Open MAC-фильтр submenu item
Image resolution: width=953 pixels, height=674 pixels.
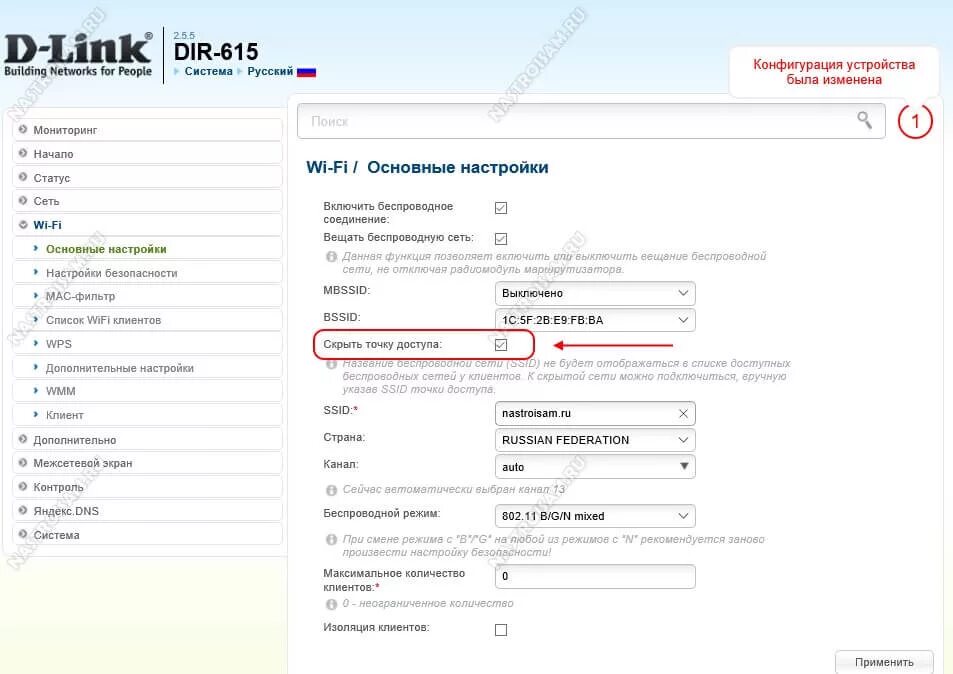147,296
